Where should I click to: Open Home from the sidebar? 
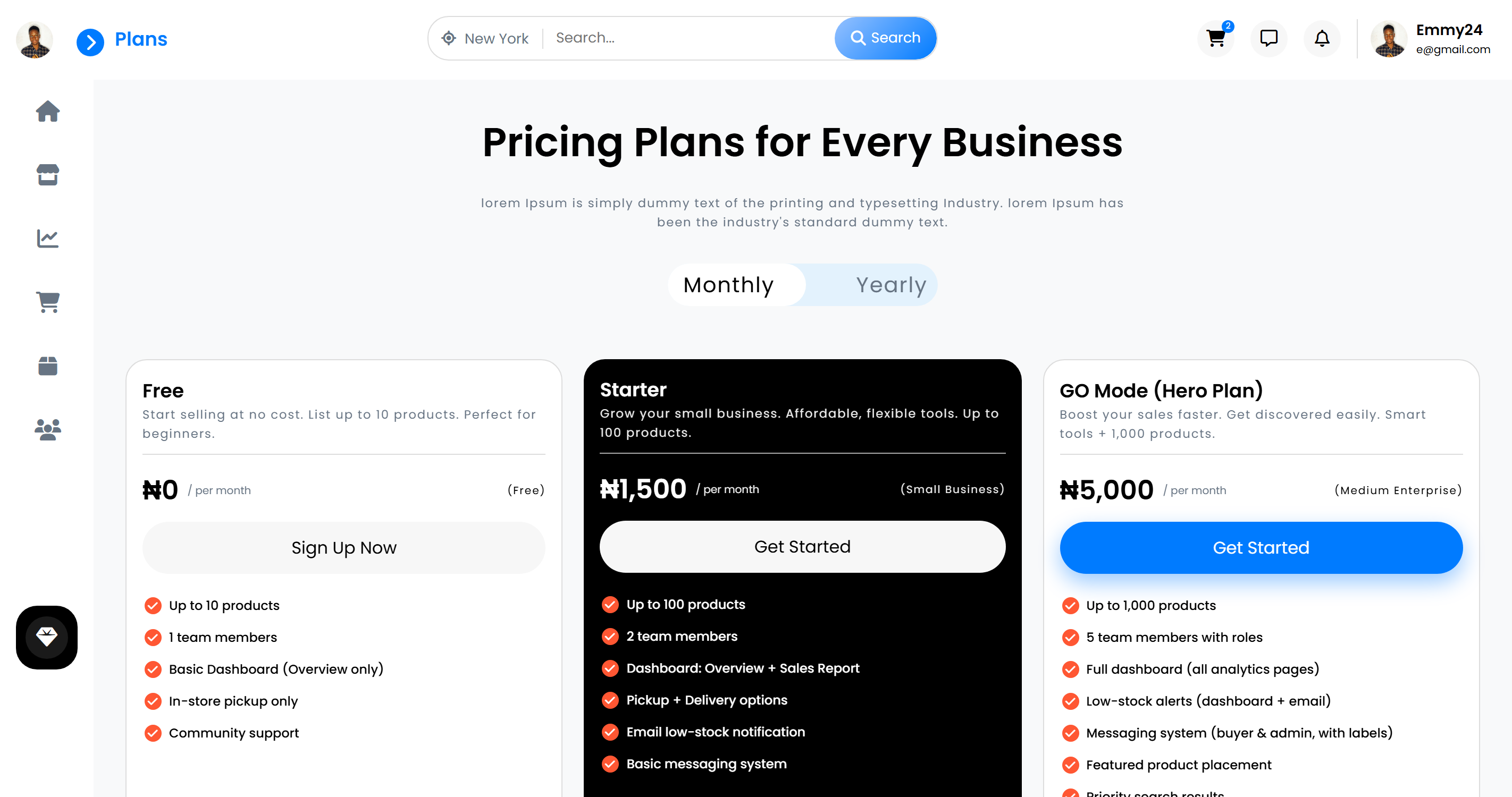(x=47, y=112)
